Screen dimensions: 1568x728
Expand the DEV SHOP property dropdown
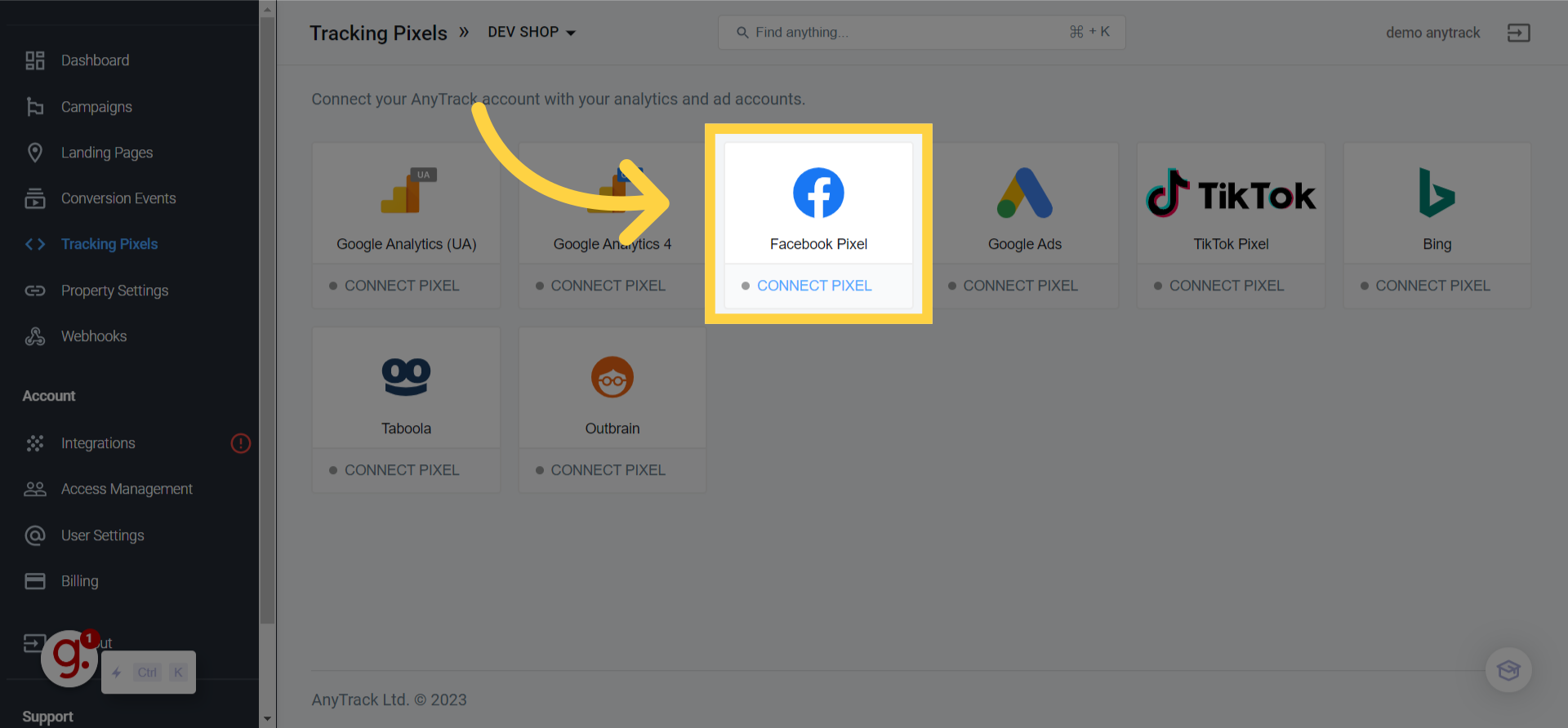point(532,33)
